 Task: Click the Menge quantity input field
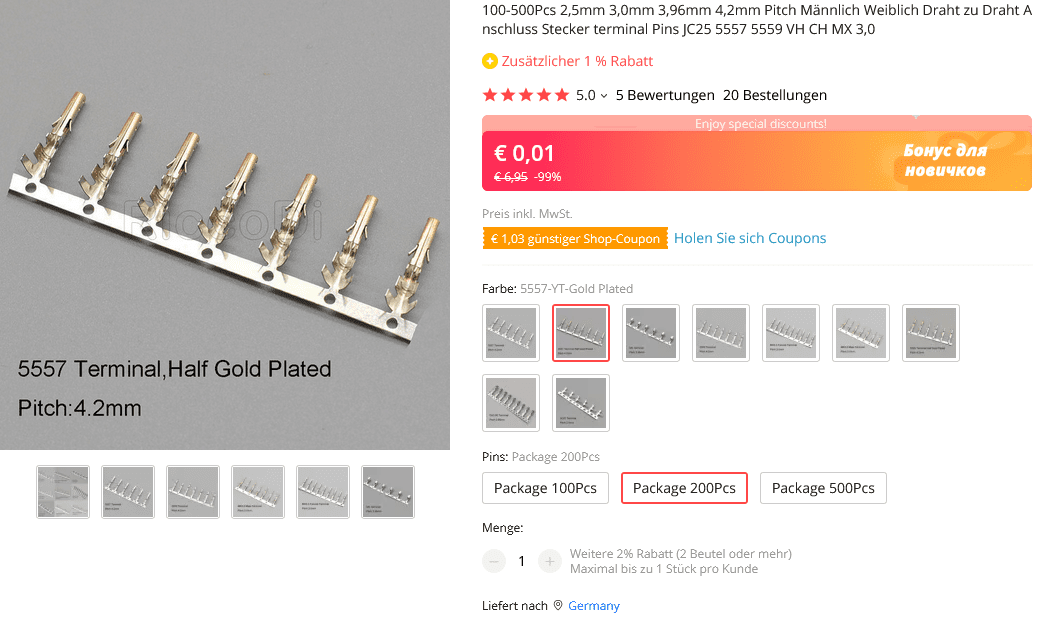pyautogui.click(x=521, y=561)
